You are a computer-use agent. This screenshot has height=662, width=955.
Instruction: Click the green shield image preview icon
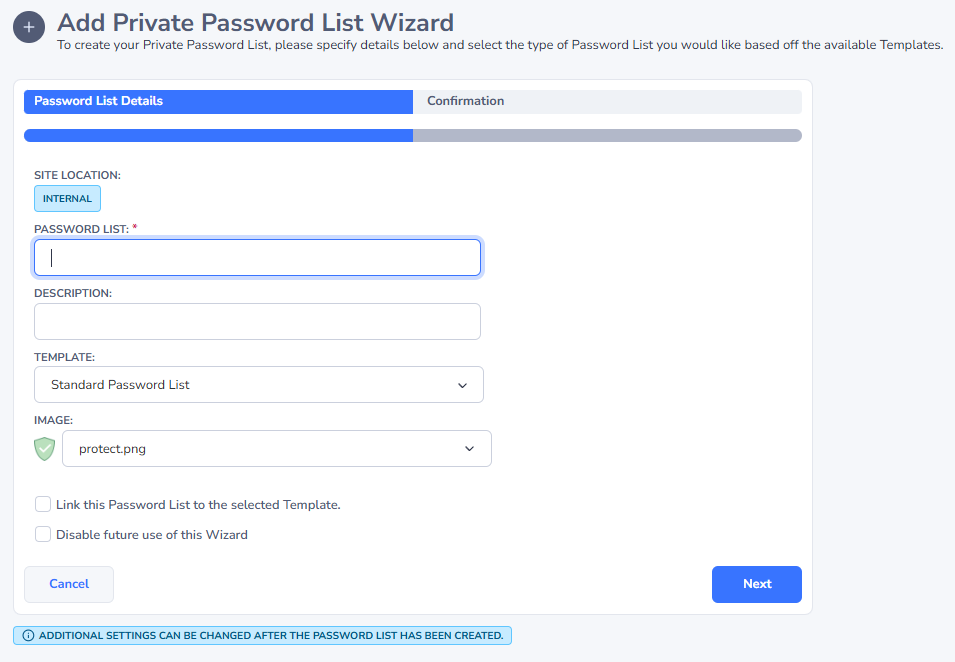click(x=44, y=448)
